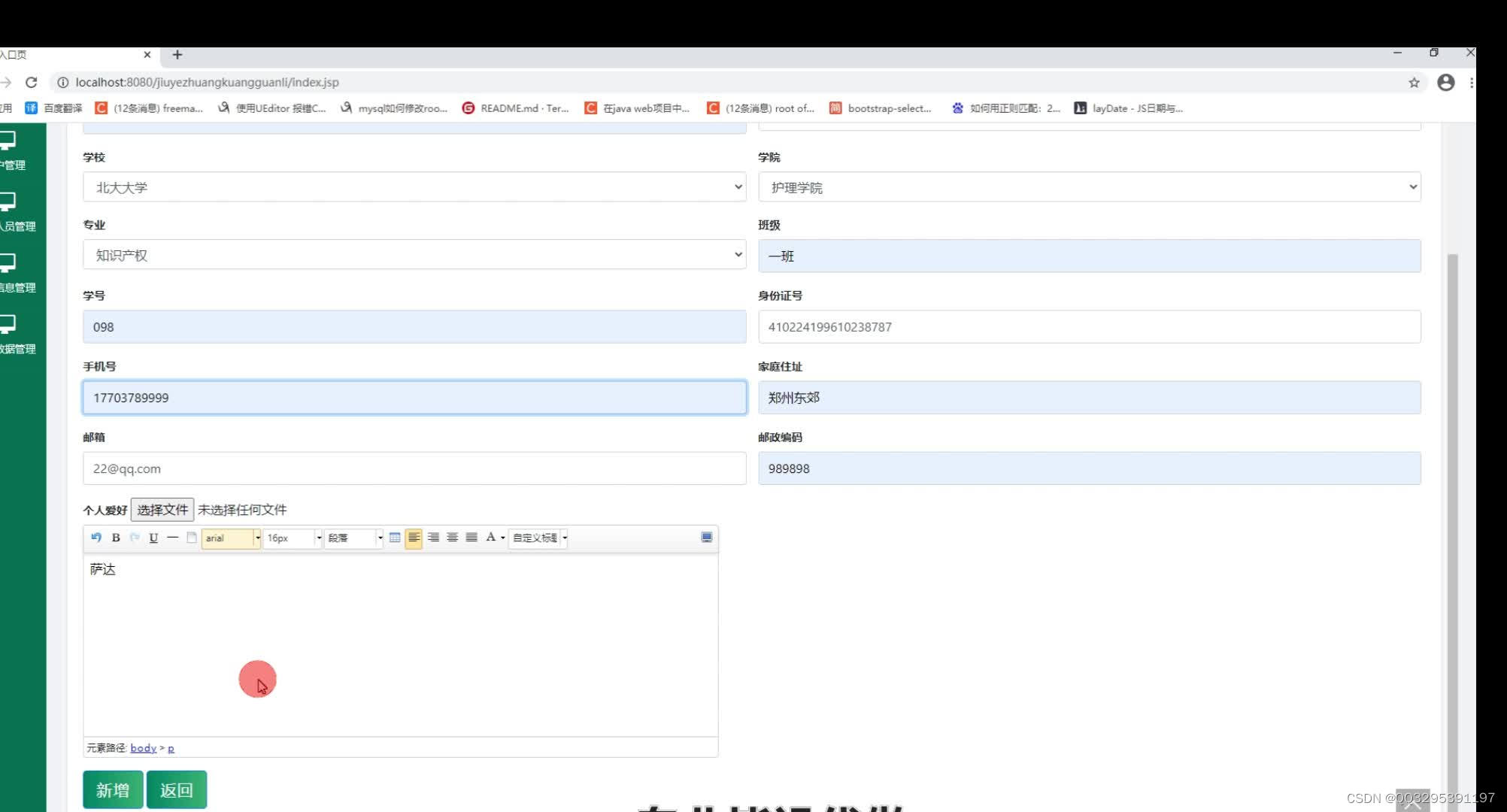Toggle bold formatting in editor
Image resolution: width=1507 pixels, height=812 pixels.
pos(116,538)
